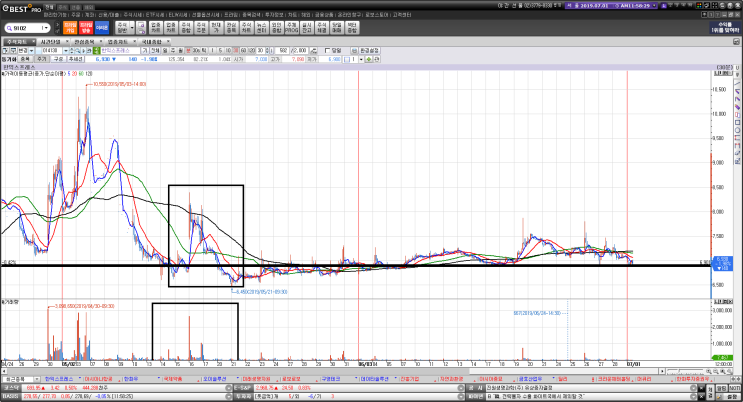Click the NOTI button at bottom right
The width and height of the screenshot is (743, 402).
pyautogui.click(x=735, y=388)
